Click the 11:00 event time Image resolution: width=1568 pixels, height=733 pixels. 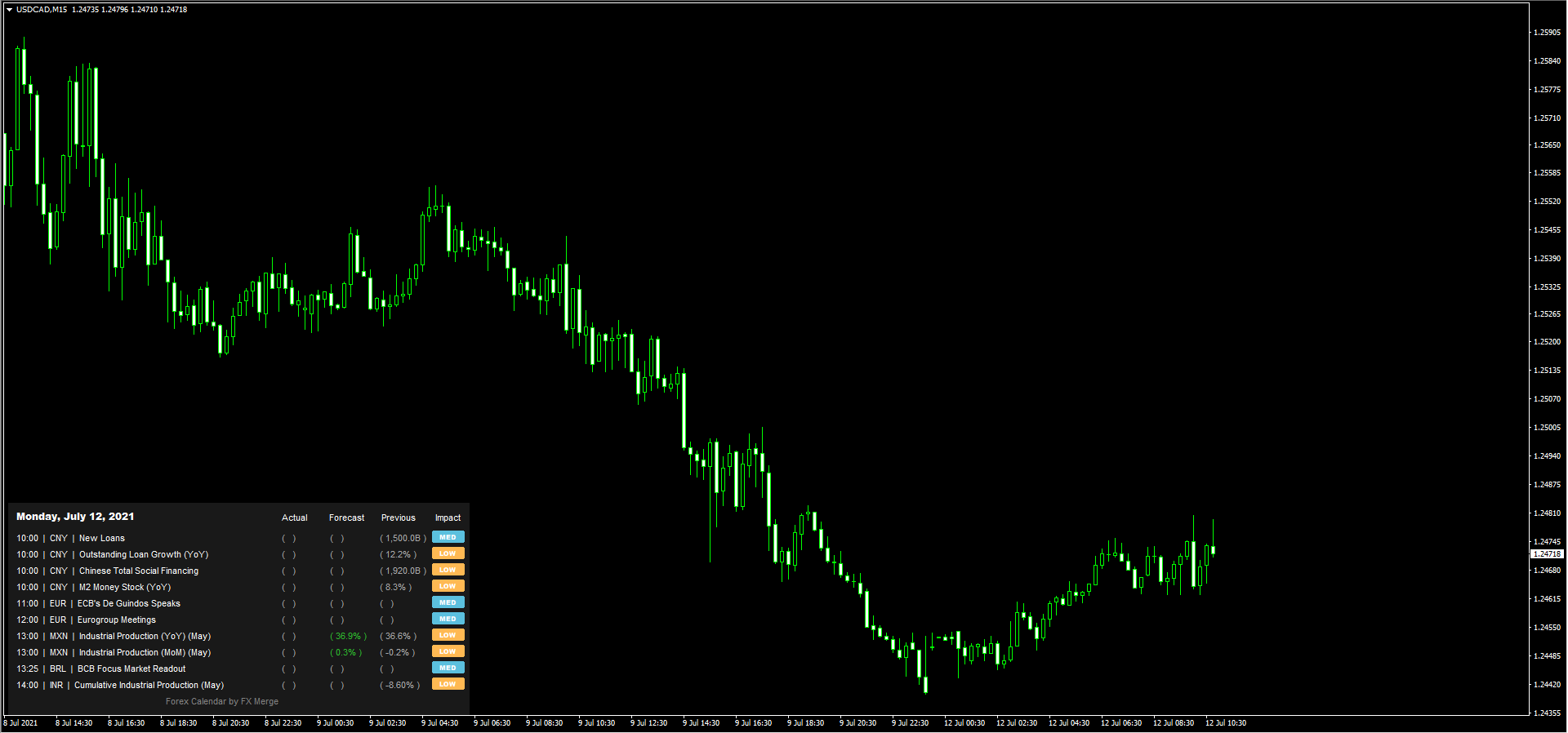27,604
